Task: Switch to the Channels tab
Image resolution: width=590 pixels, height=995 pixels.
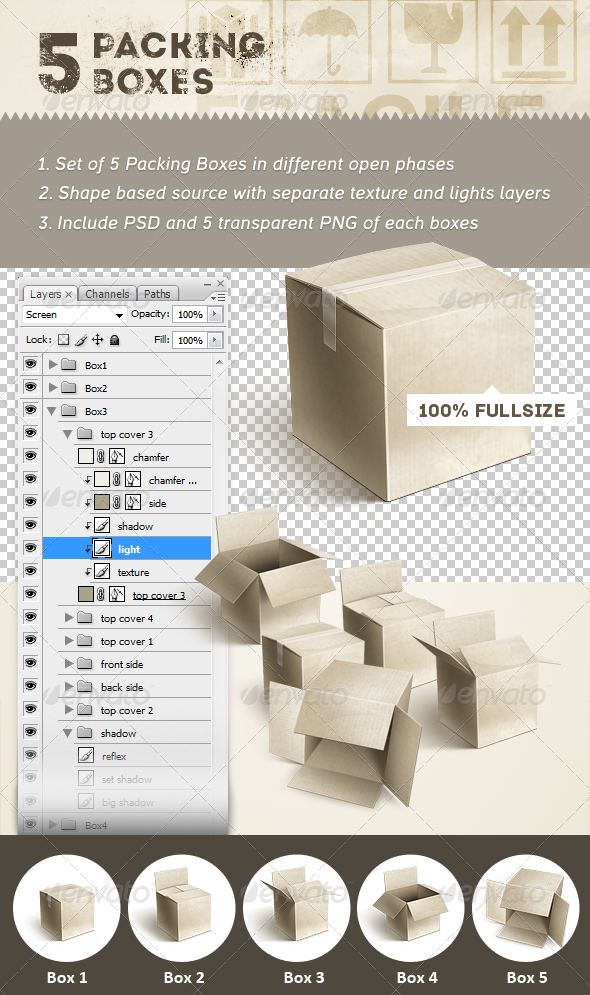Action: pyautogui.click(x=107, y=294)
